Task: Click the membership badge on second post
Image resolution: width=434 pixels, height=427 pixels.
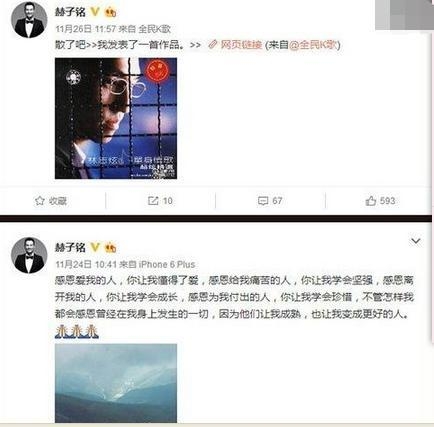Action: [x=110, y=248]
